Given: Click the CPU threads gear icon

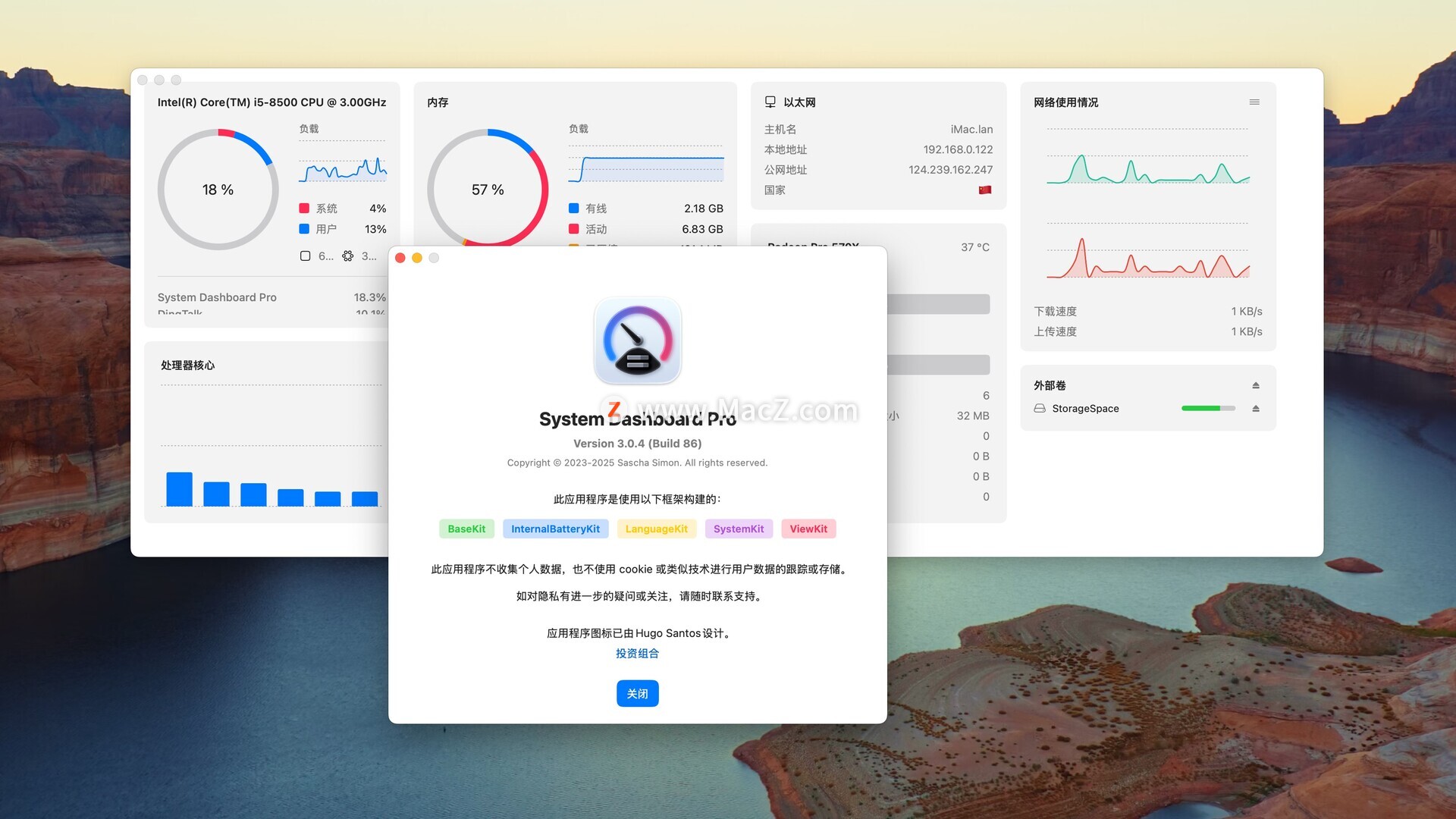Looking at the screenshot, I should pyautogui.click(x=348, y=256).
